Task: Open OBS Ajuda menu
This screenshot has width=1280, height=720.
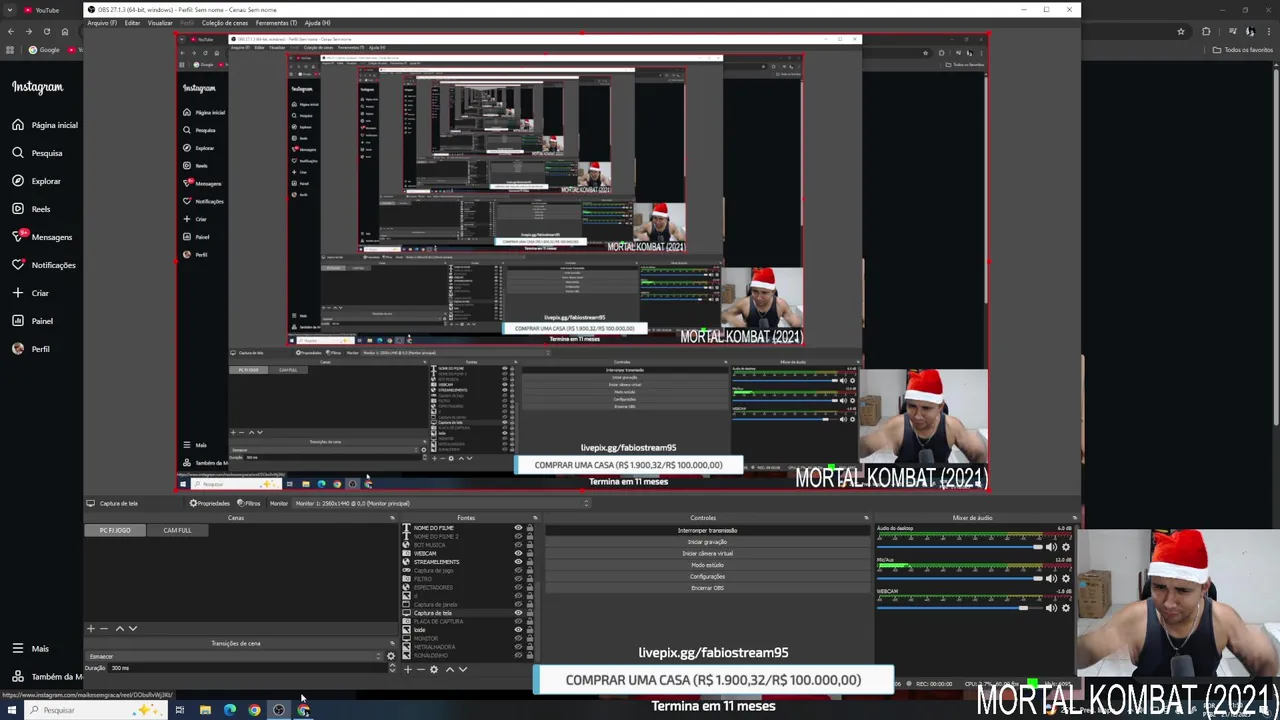Action: point(317,23)
